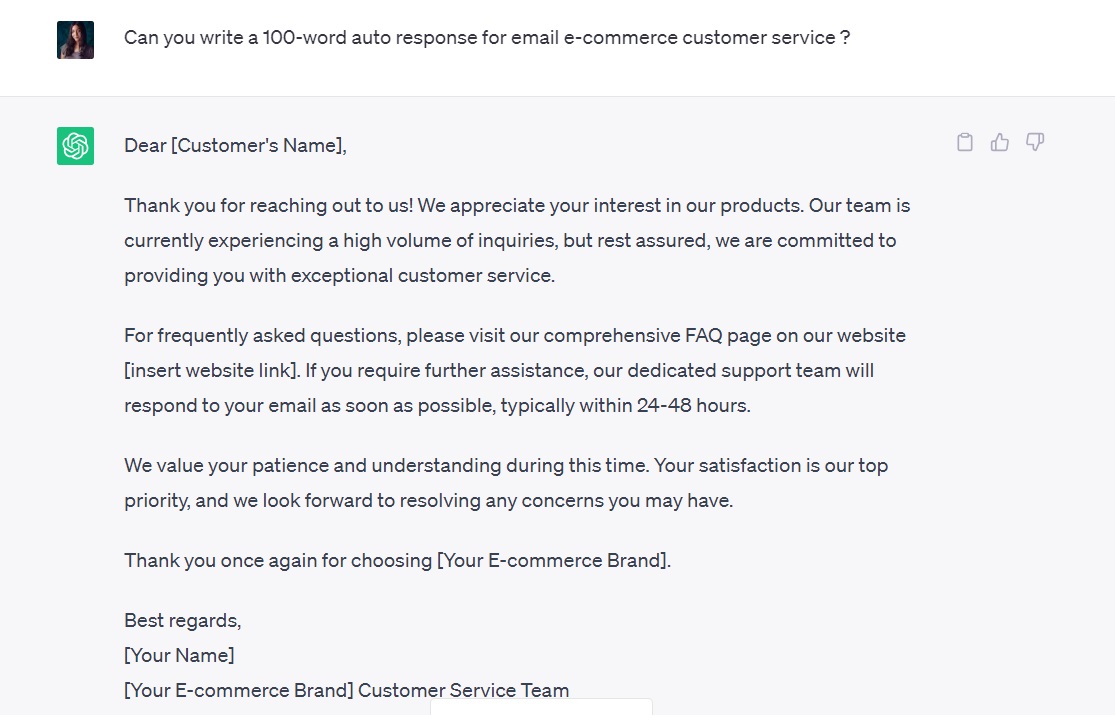Click the user's 100-word auto response prompt
Screen dimensions: 1115x715
(x=487, y=38)
